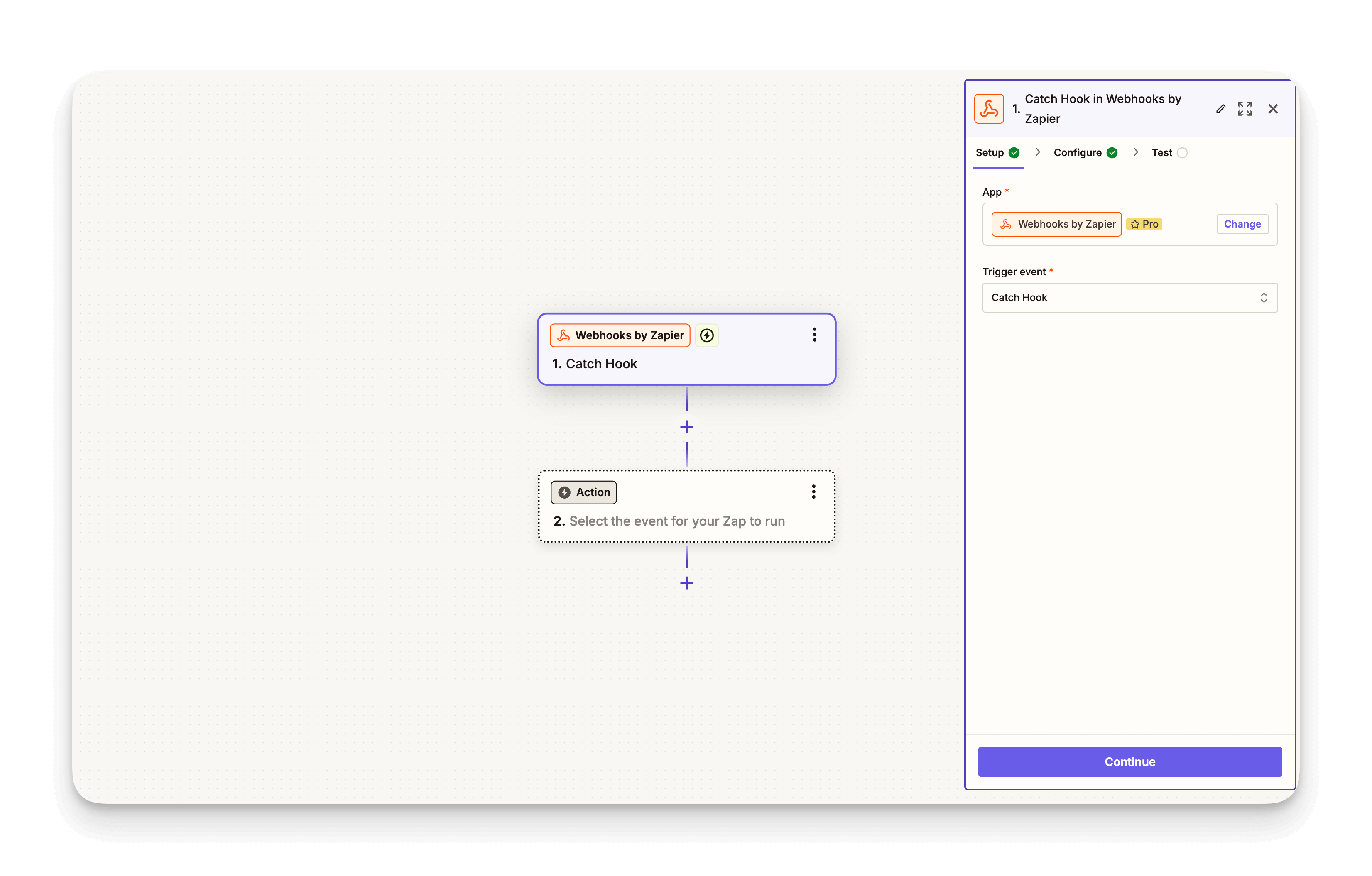Click the Pro badge next to Webhooks by Zapier
Screen dimensions: 1372x876
pyautogui.click(x=1144, y=224)
